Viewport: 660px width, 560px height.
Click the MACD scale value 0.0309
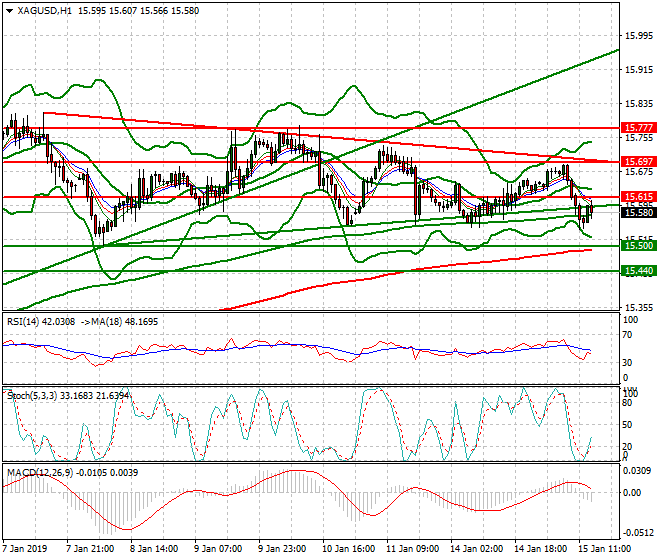point(637,471)
